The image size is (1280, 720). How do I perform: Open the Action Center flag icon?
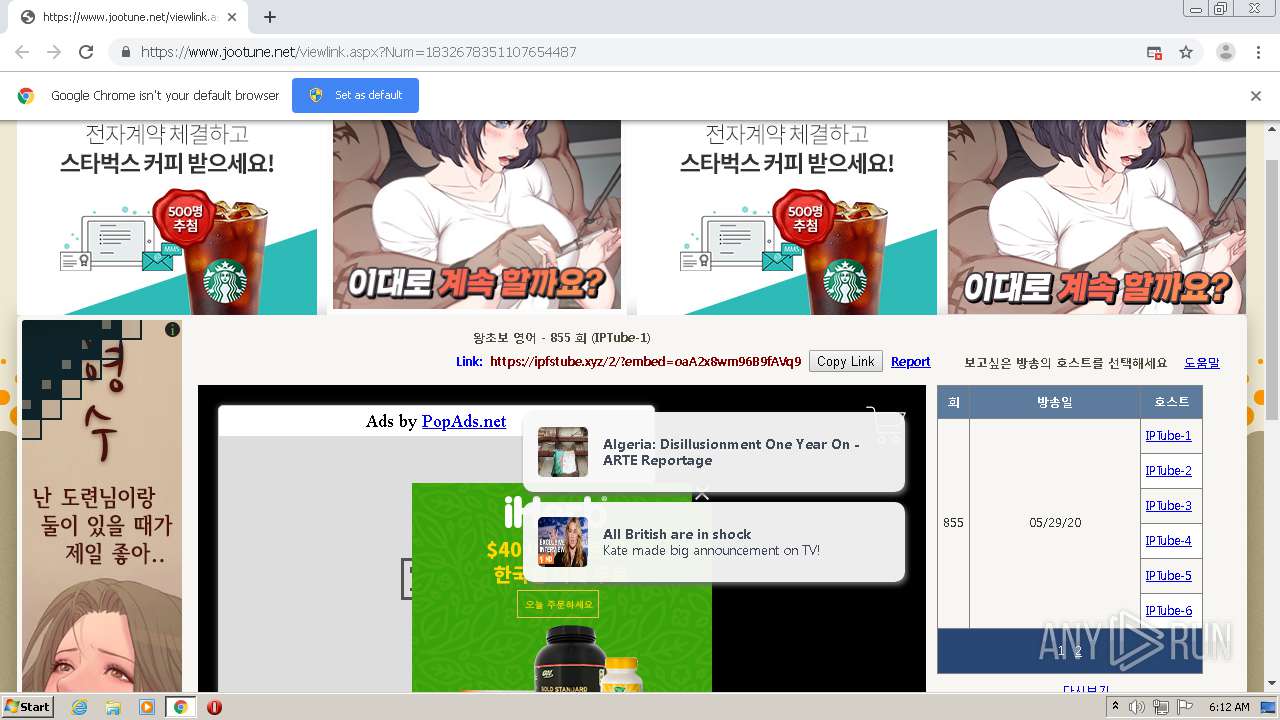pos(1185,707)
